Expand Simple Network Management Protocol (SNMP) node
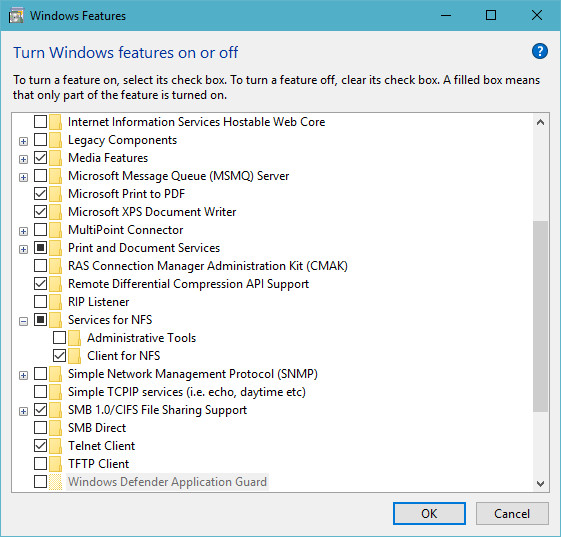Viewport: 561px width, 537px height. coord(23,375)
